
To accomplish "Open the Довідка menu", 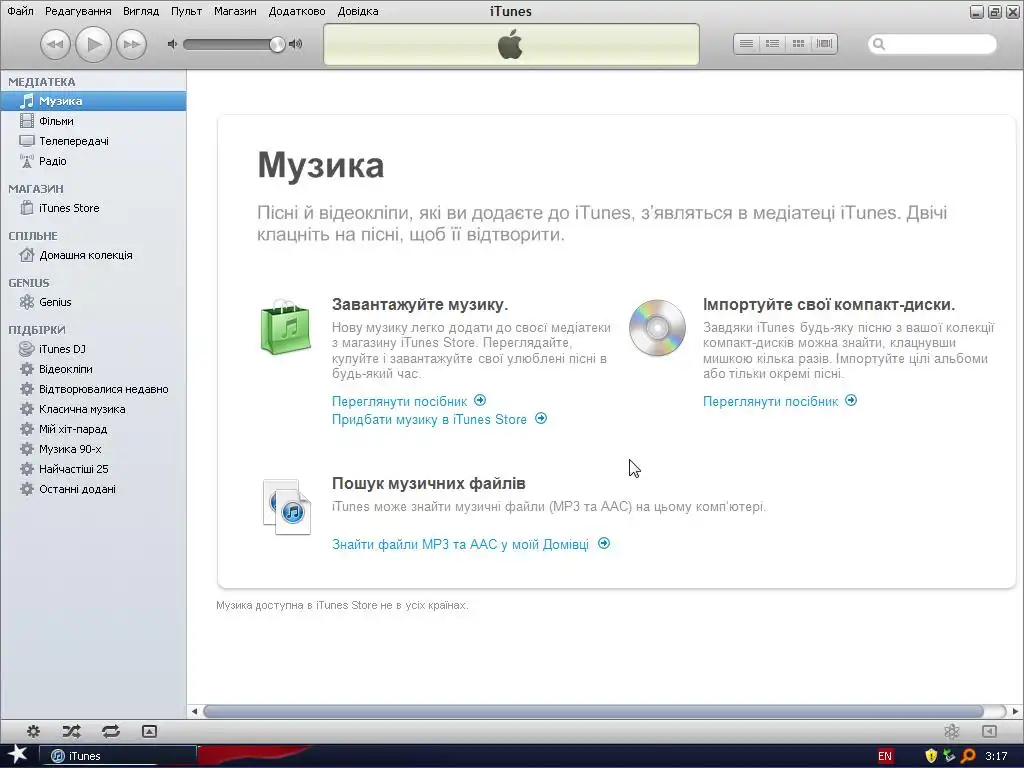I will click(358, 11).
